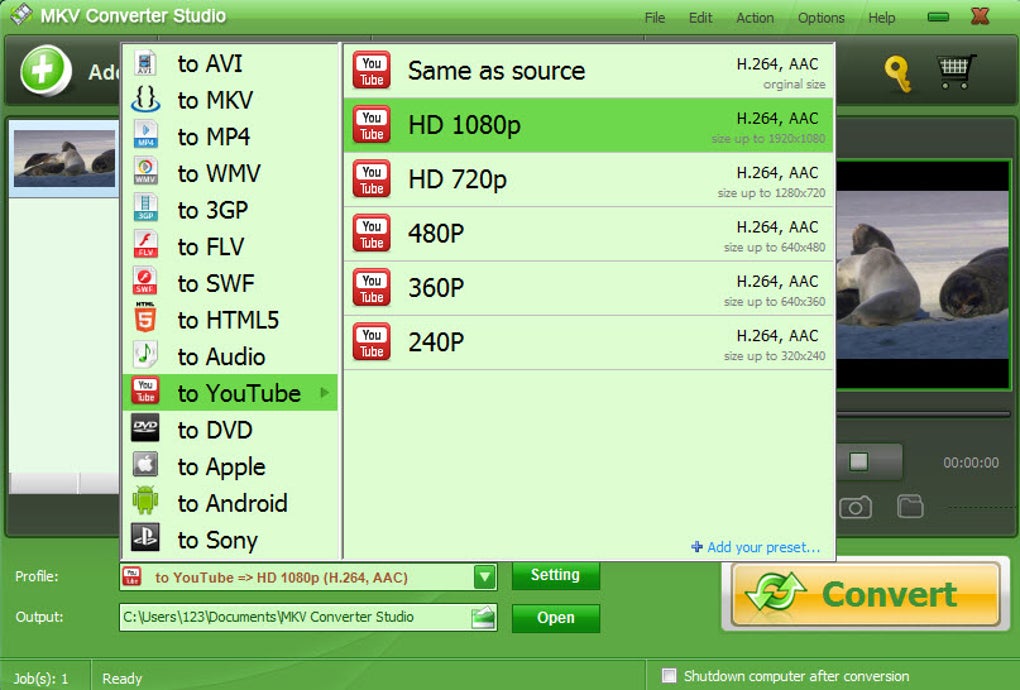Click the video preview seek bar
The width and height of the screenshot is (1020, 690).
pyautogui.click(x=922, y=414)
